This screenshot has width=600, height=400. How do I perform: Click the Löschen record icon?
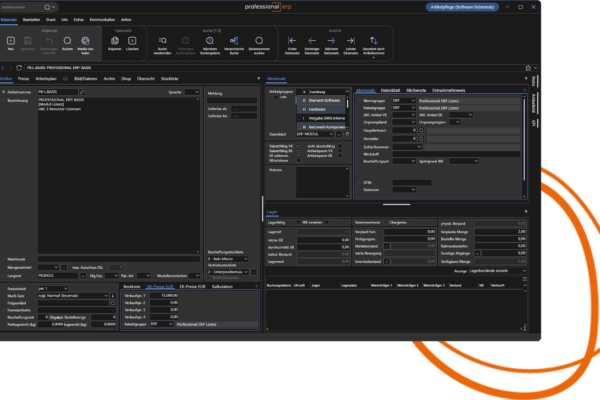[x=132, y=41]
